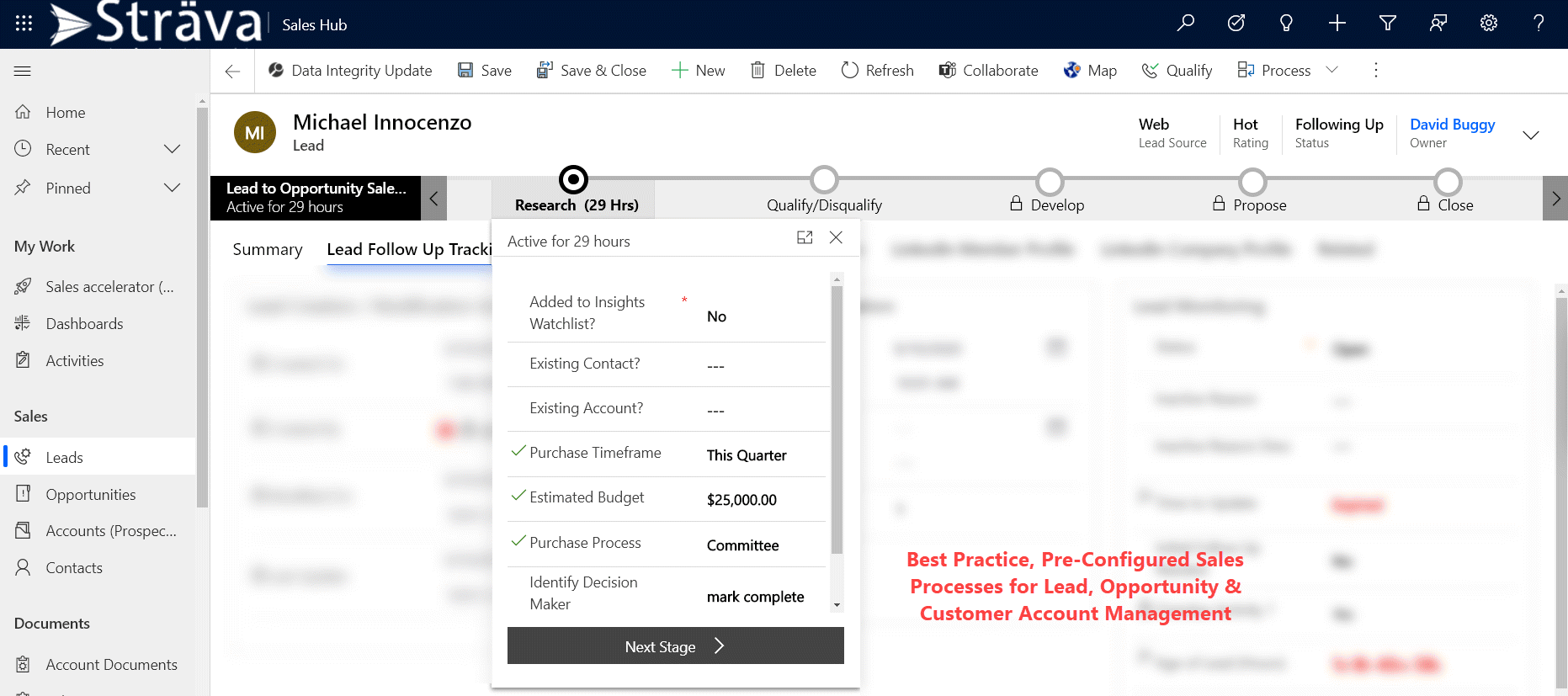Save the lead record
The width and height of the screenshot is (1568, 696).
485,71
